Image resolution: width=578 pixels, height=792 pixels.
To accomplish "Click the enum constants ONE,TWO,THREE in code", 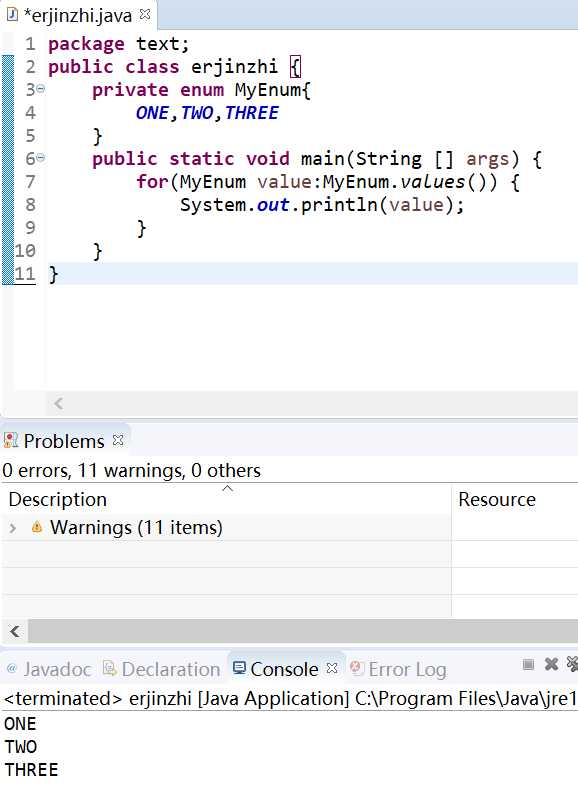I will point(207,113).
